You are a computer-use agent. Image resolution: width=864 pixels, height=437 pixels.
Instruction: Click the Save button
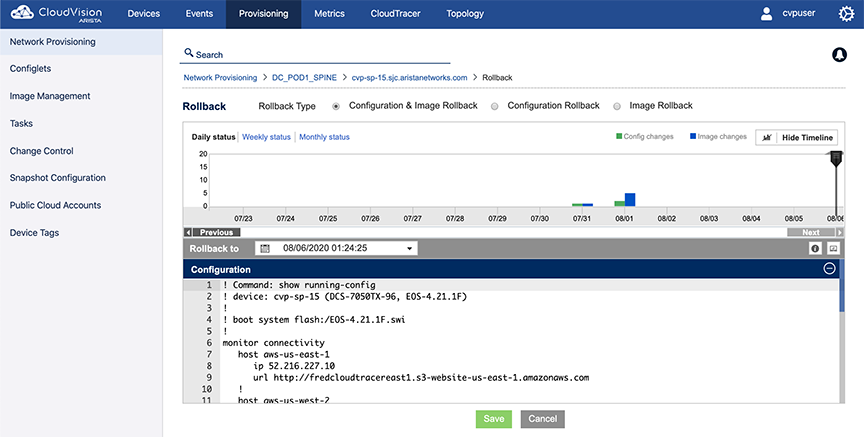click(x=494, y=419)
